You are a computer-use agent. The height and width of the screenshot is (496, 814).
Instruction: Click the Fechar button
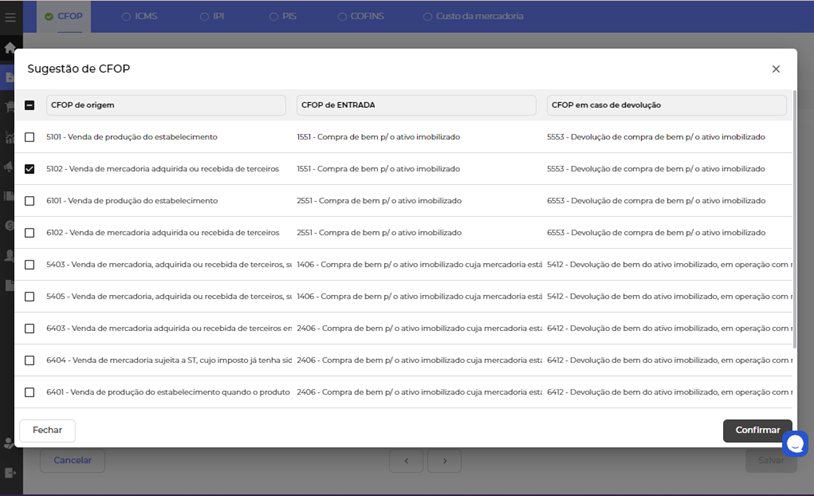pos(47,430)
